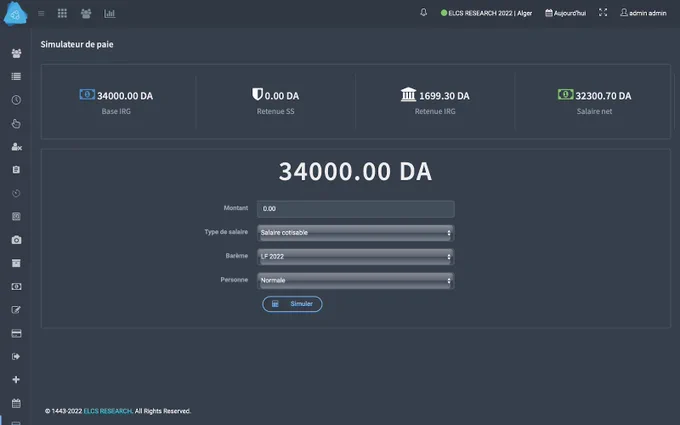
Task: Expand the Personne Normale dropdown
Action: tap(356, 281)
